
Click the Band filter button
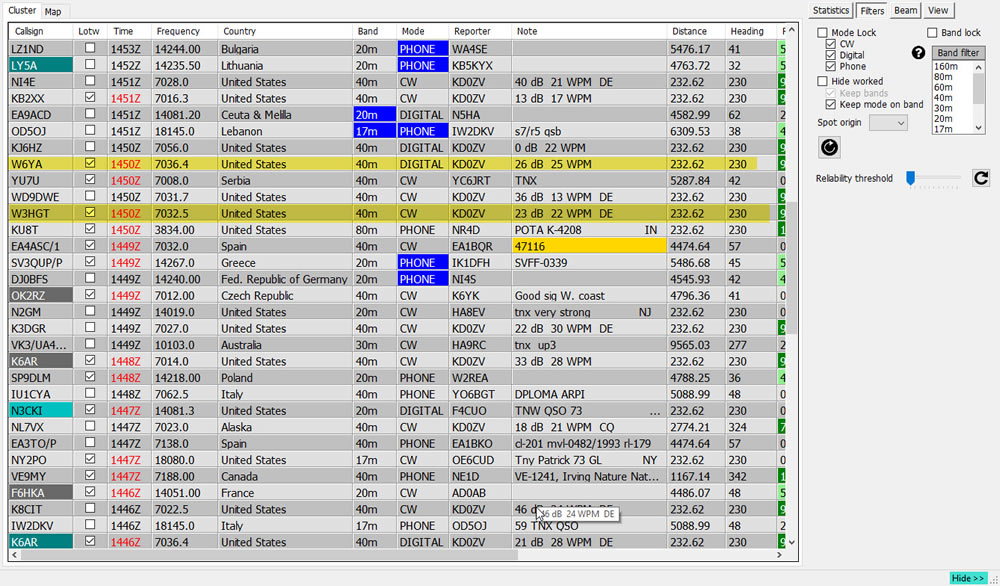958,53
